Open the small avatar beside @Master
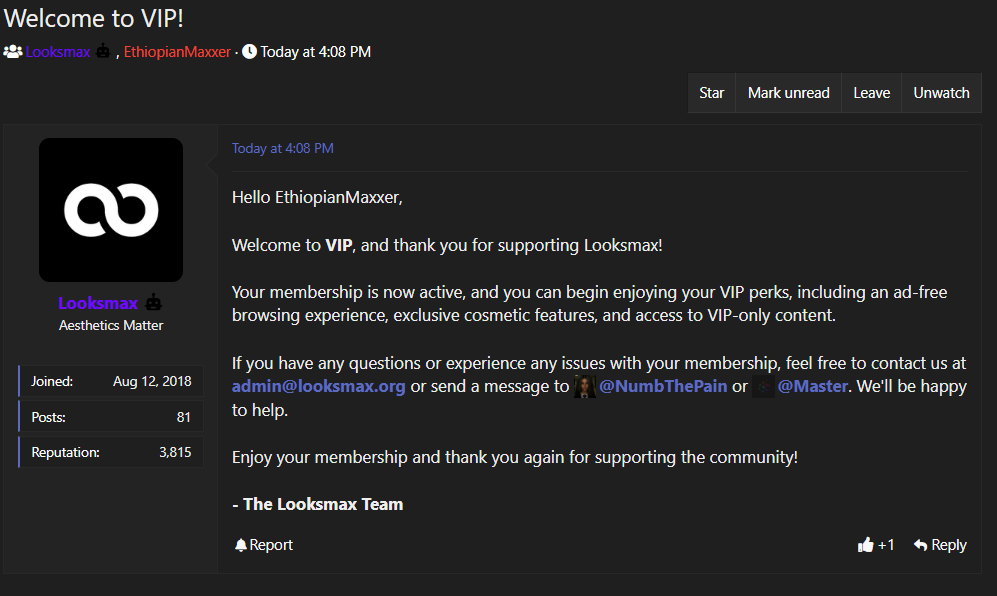Image resolution: width=997 pixels, height=596 pixels. click(x=762, y=387)
